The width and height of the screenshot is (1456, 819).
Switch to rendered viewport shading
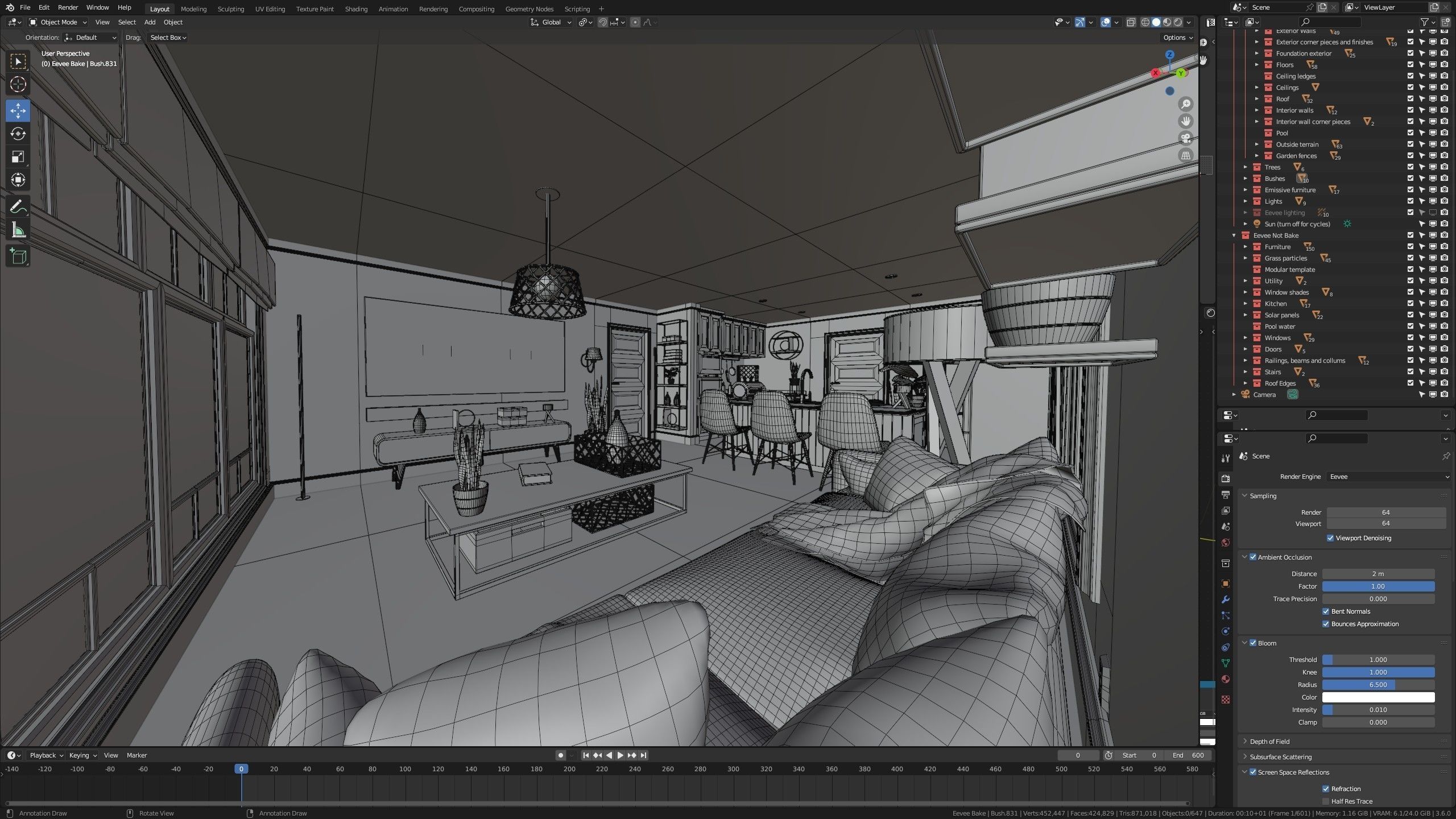tap(1178, 22)
